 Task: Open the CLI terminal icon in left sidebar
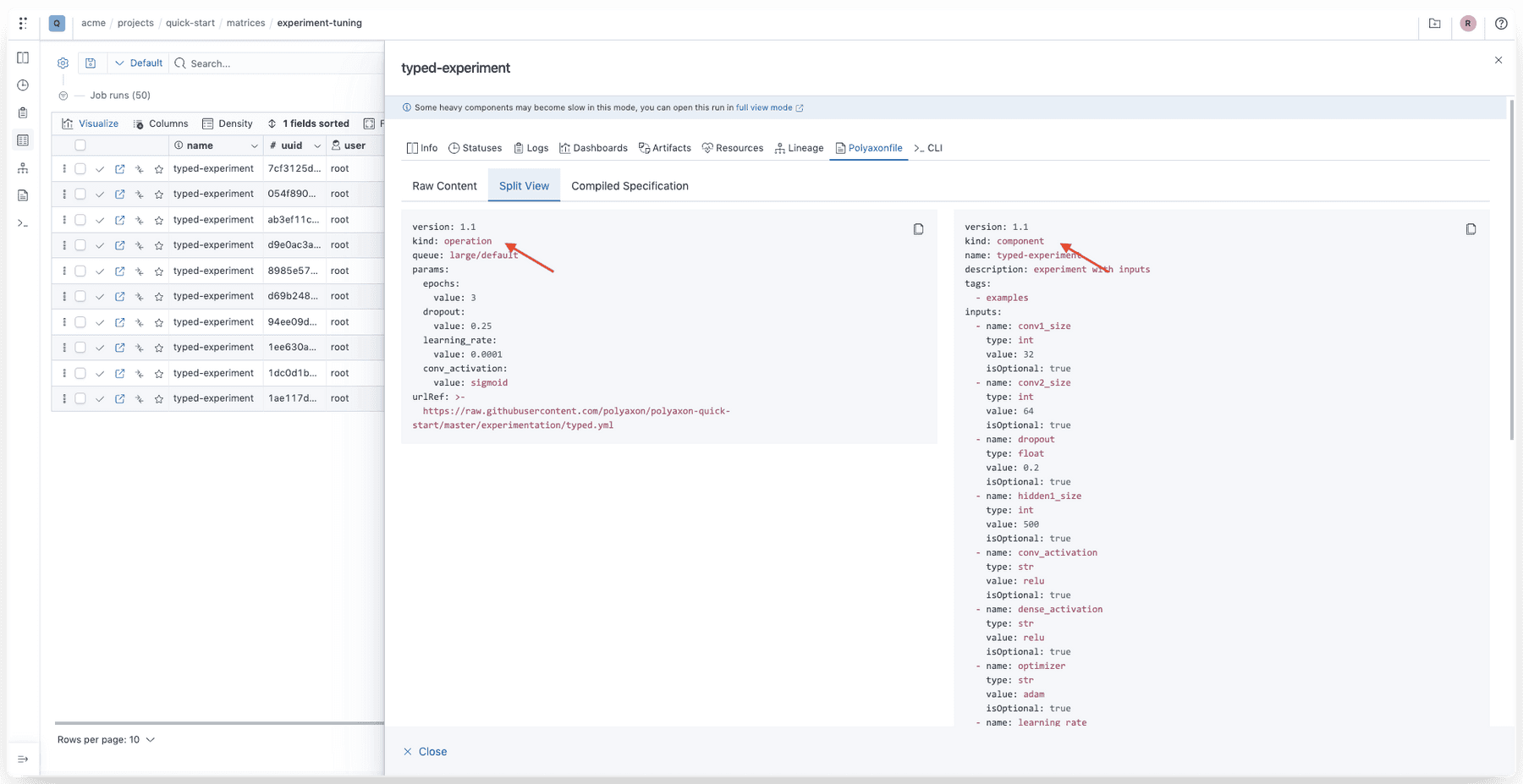23,224
